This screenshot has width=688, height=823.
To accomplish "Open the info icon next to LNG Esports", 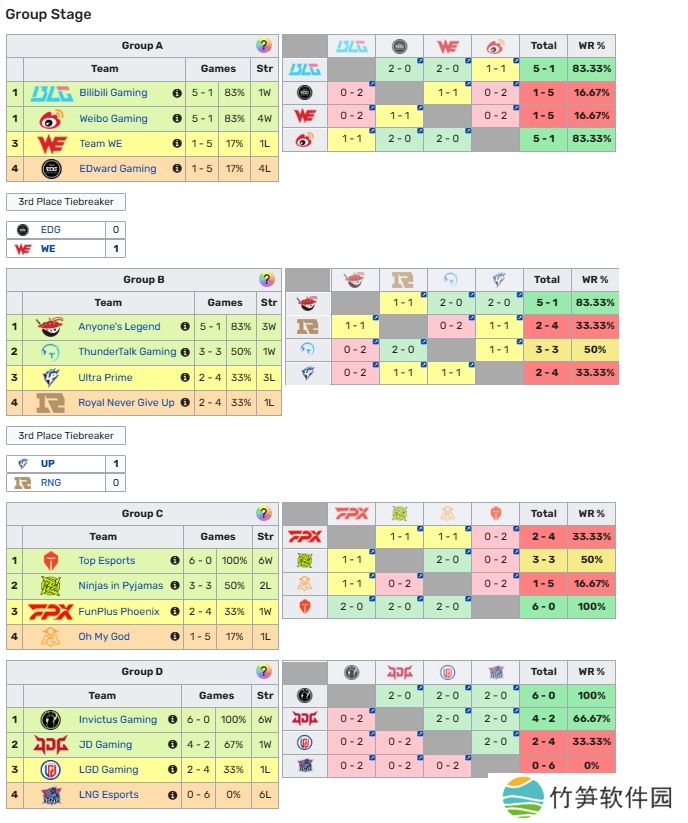I will tap(175, 795).
